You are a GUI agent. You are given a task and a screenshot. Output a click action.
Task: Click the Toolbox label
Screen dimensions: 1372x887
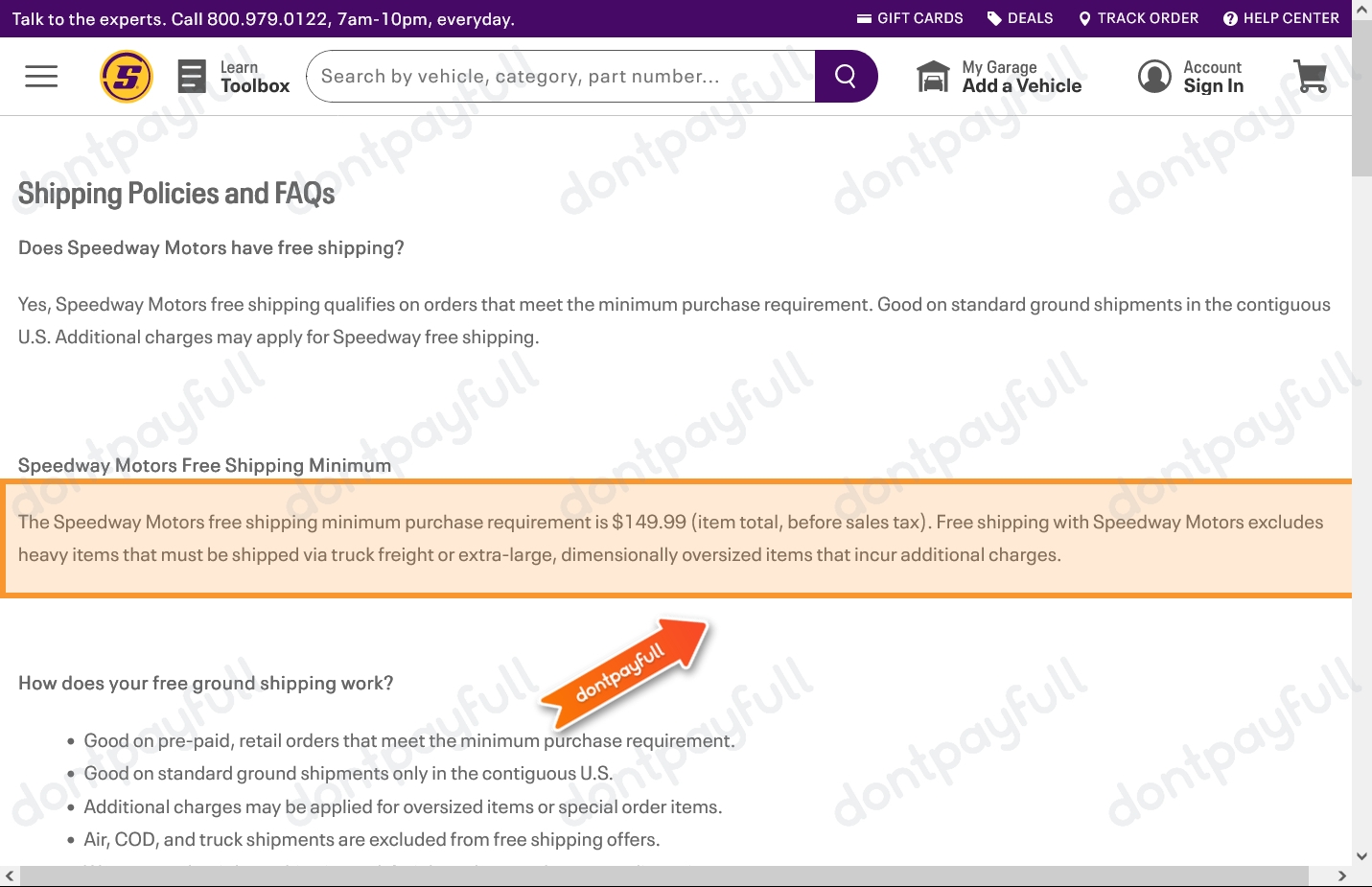click(x=255, y=86)
